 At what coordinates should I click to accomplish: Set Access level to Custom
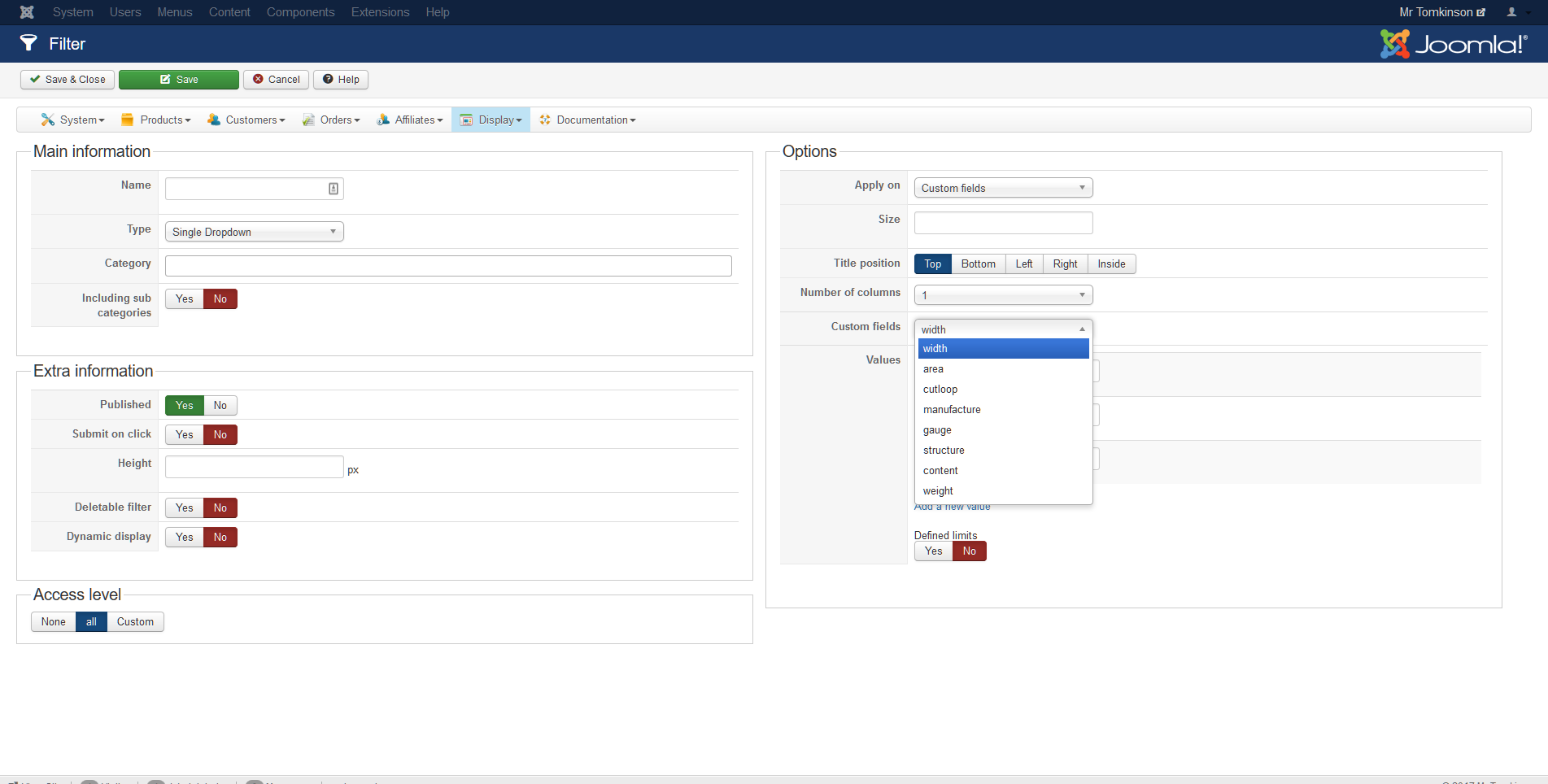(x=135, y=622)
